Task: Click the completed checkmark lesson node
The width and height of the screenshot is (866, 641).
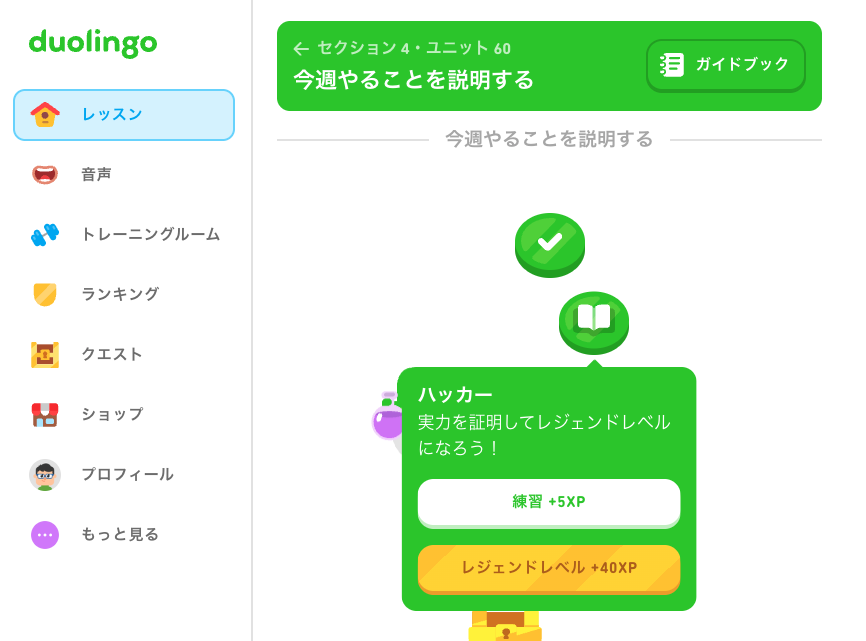Action: click(550, 245)
